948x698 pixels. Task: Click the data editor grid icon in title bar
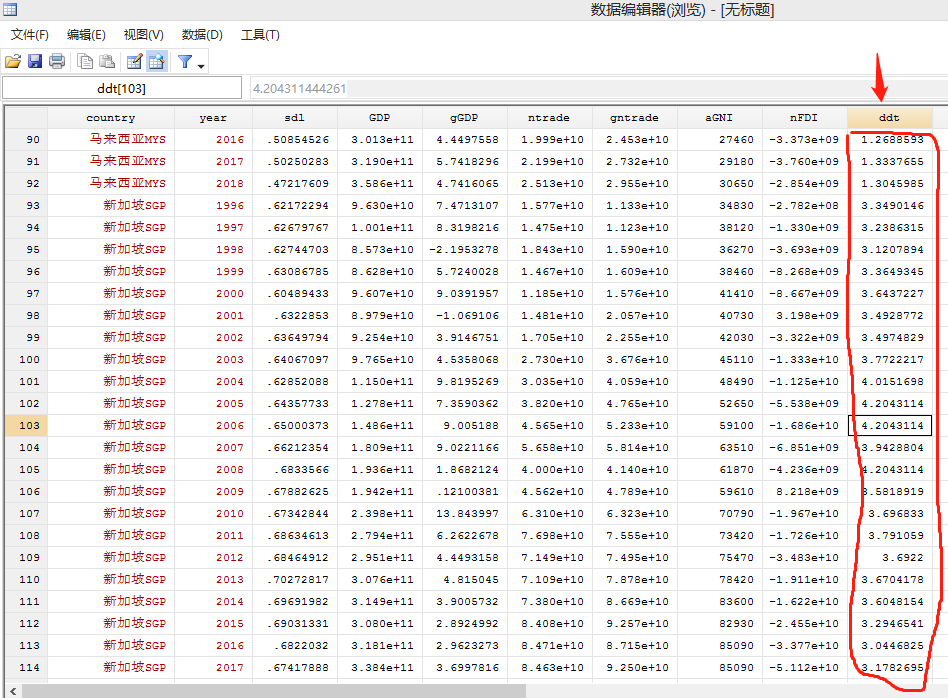coord(10,9)
